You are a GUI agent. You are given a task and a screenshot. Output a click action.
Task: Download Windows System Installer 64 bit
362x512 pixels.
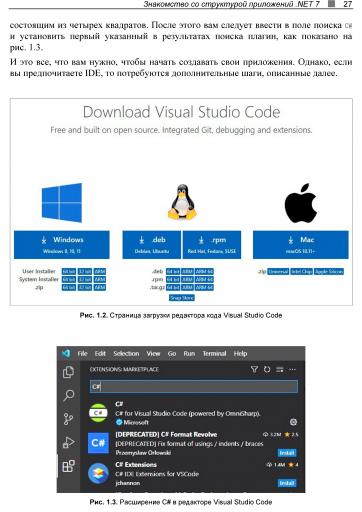click(69, 279)
